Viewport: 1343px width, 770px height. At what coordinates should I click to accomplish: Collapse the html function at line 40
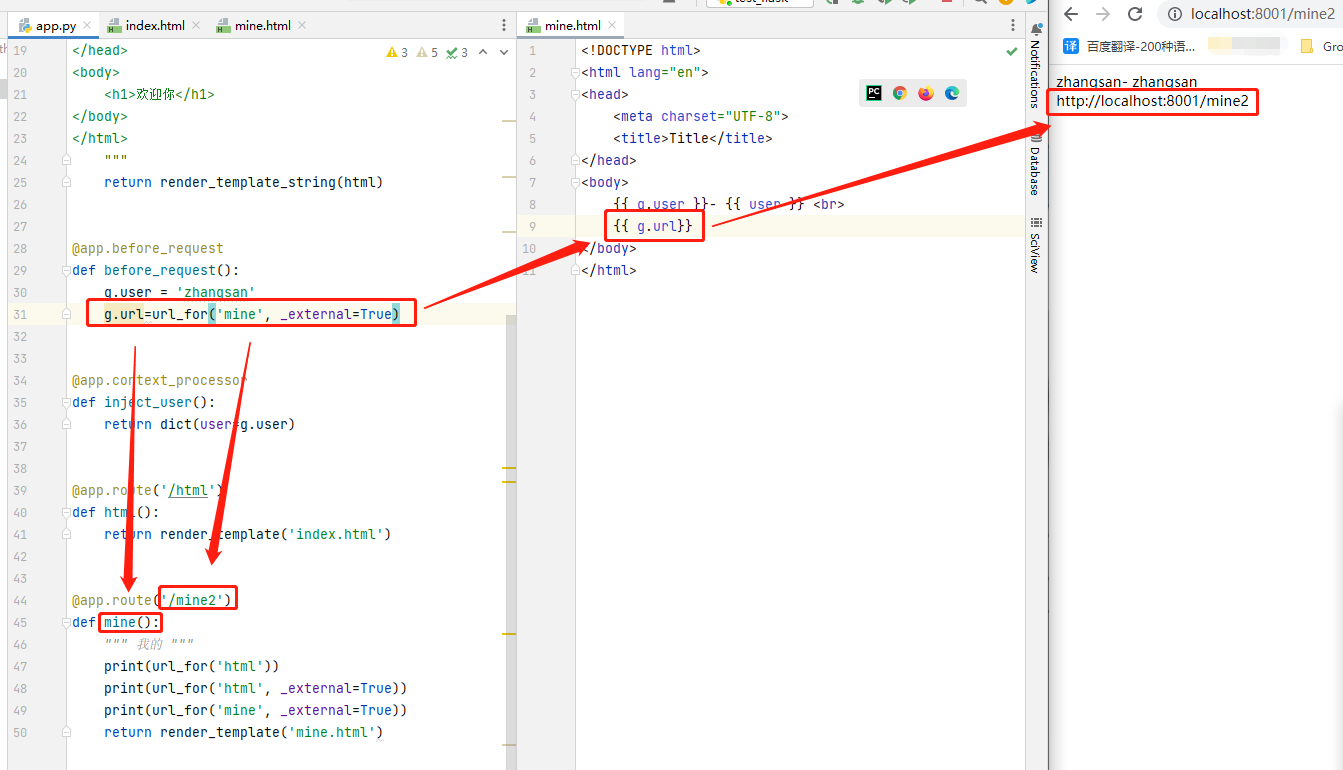tap(66, 512)
